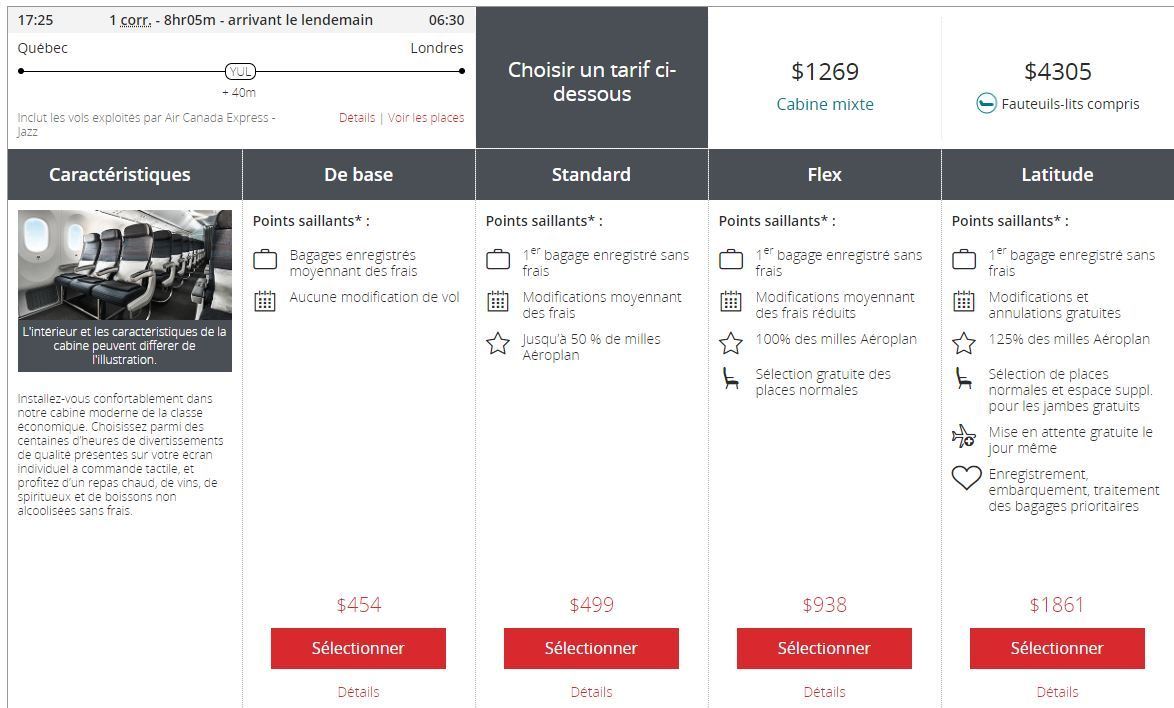Open the Voir les places link
The height and width of the screenshot is (708, 1174).
426,118
